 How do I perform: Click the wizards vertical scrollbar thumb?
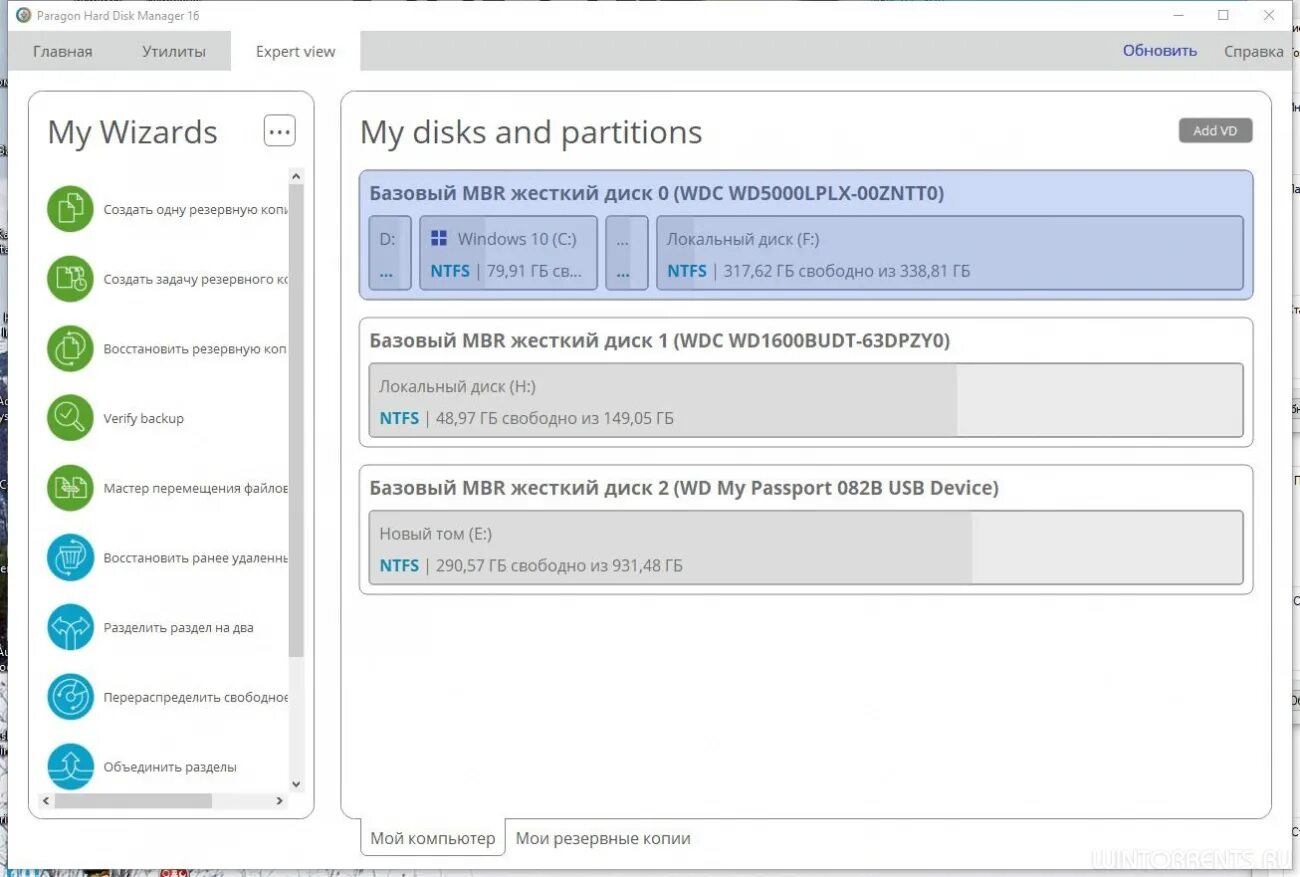[x=296, y=420]
